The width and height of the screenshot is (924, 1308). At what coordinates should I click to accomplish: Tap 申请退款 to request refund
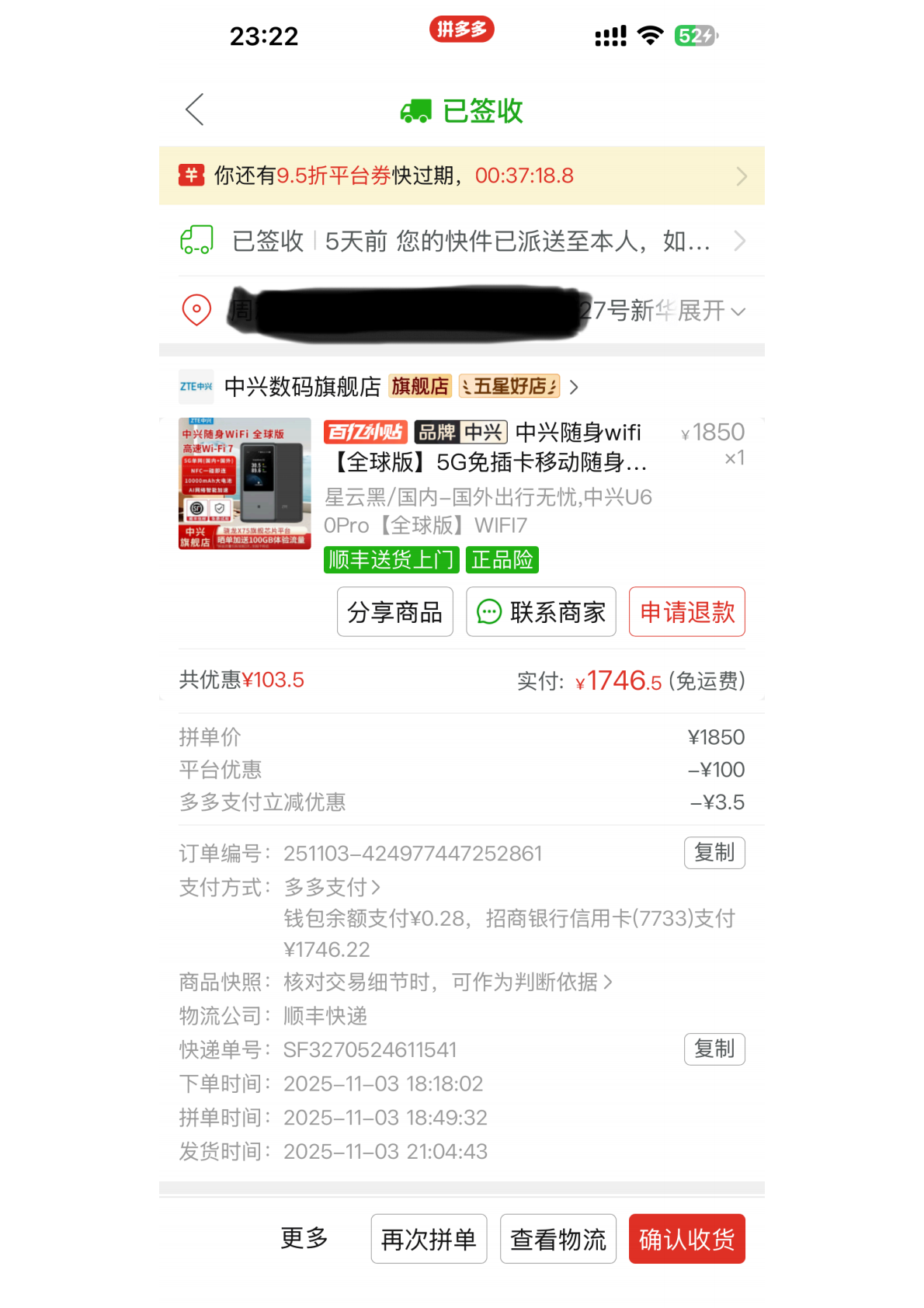(687, 612)
